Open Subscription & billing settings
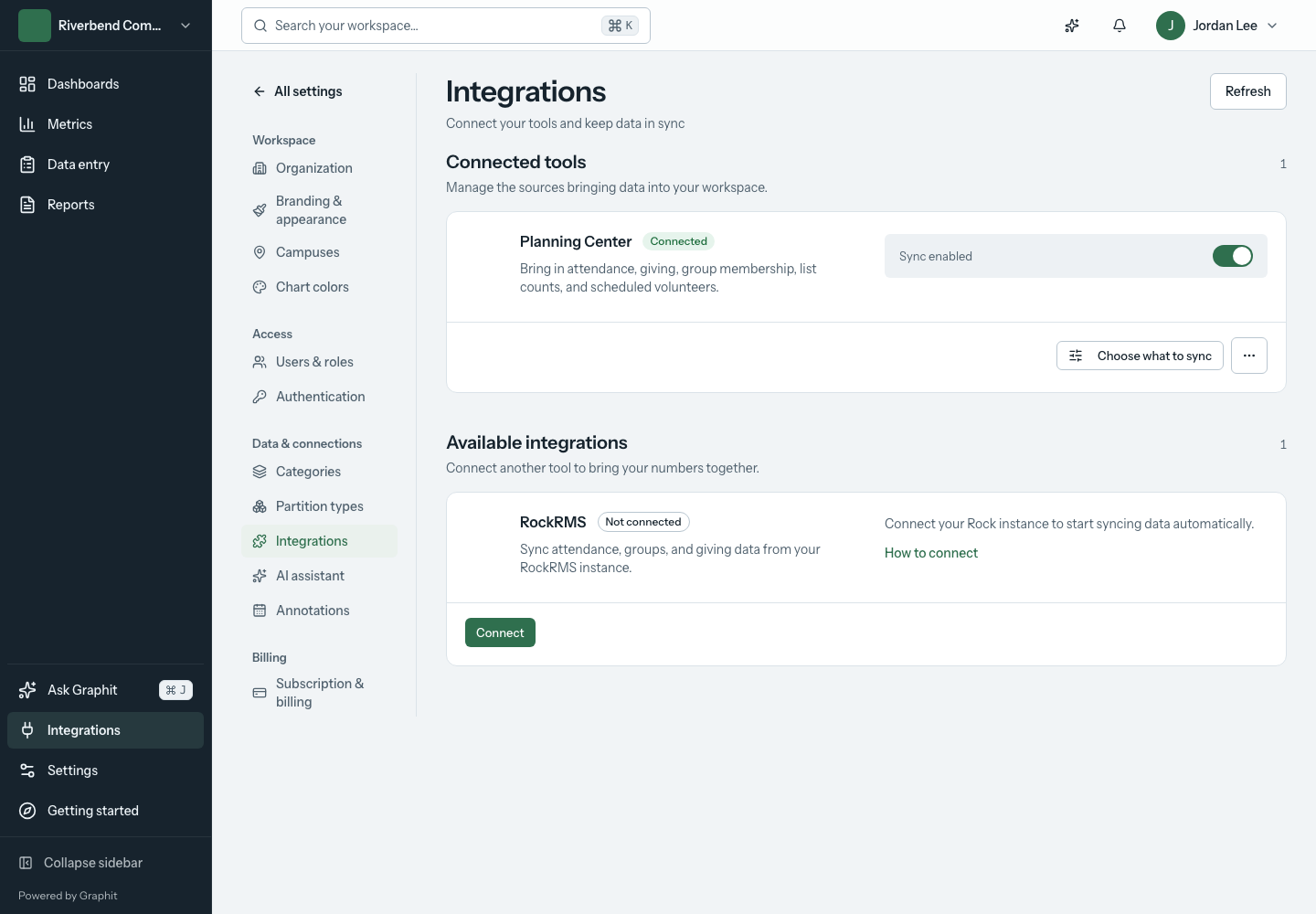 [320, 693]
